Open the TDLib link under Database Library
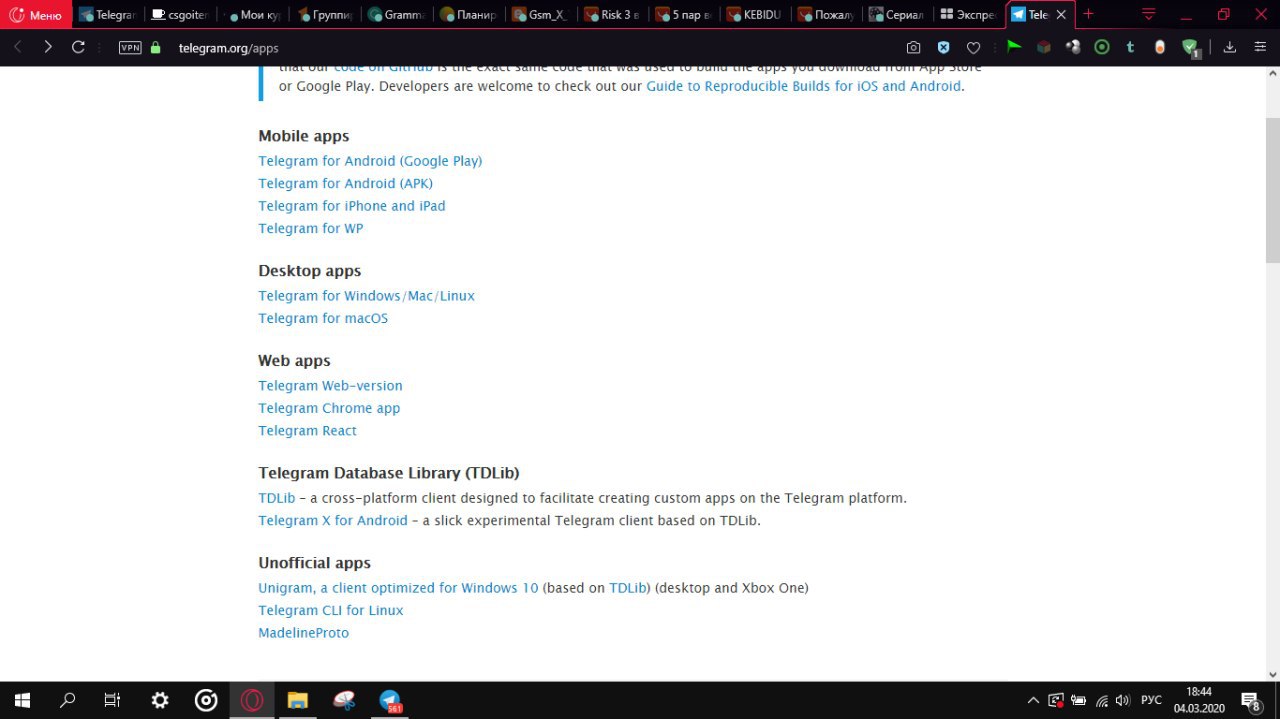1280x719 pixels. (x=277, y=498)
